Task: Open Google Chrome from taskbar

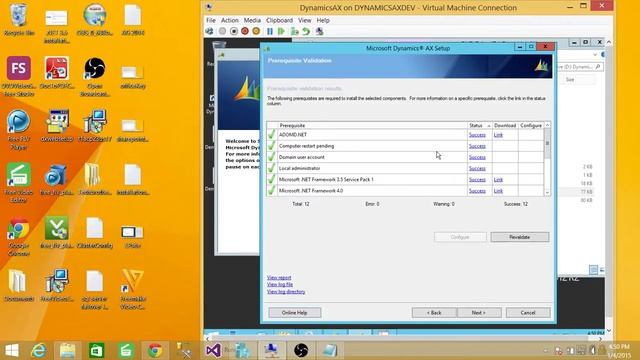Action: tap(155, 351)
